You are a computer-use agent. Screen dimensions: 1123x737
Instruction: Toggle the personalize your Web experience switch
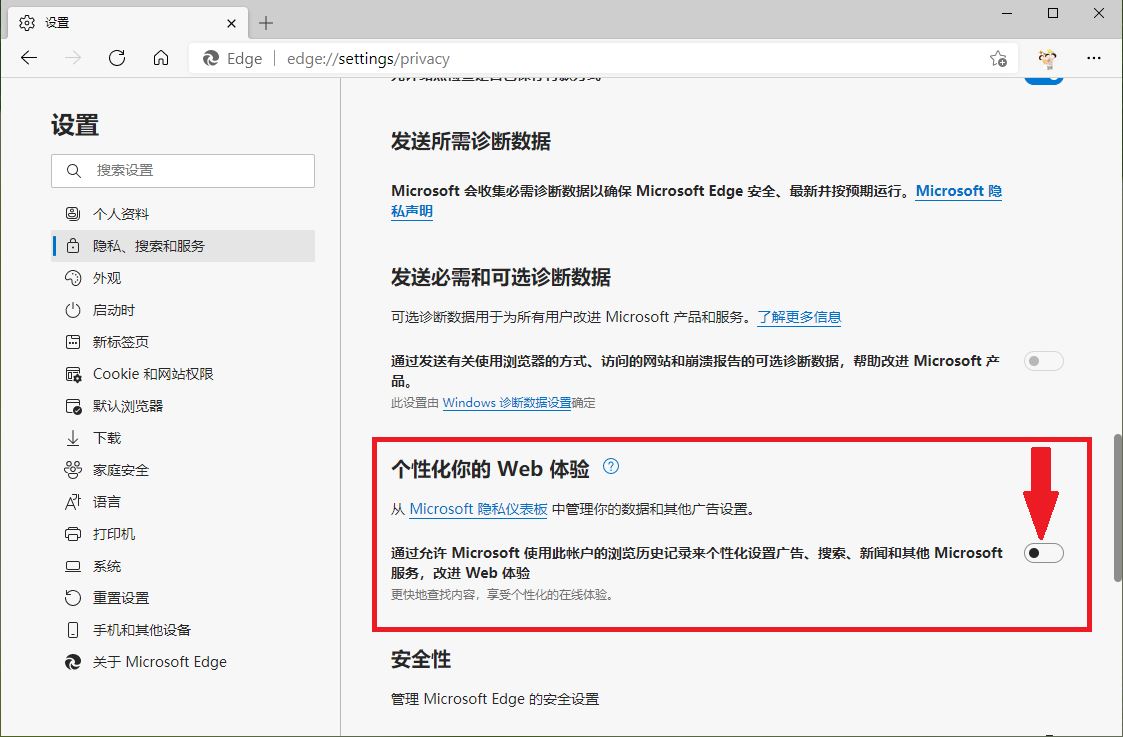click(1043, 552)
